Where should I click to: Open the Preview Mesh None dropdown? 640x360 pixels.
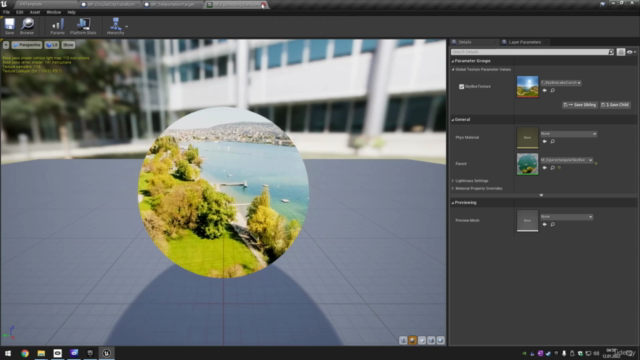pyautogui.click(x=567, y=217)
